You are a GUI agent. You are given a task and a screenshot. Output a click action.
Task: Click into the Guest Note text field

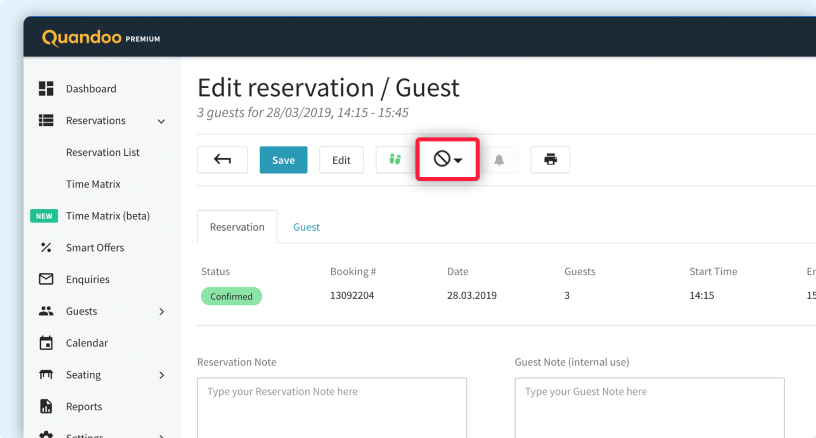click(x=649, y=407)
